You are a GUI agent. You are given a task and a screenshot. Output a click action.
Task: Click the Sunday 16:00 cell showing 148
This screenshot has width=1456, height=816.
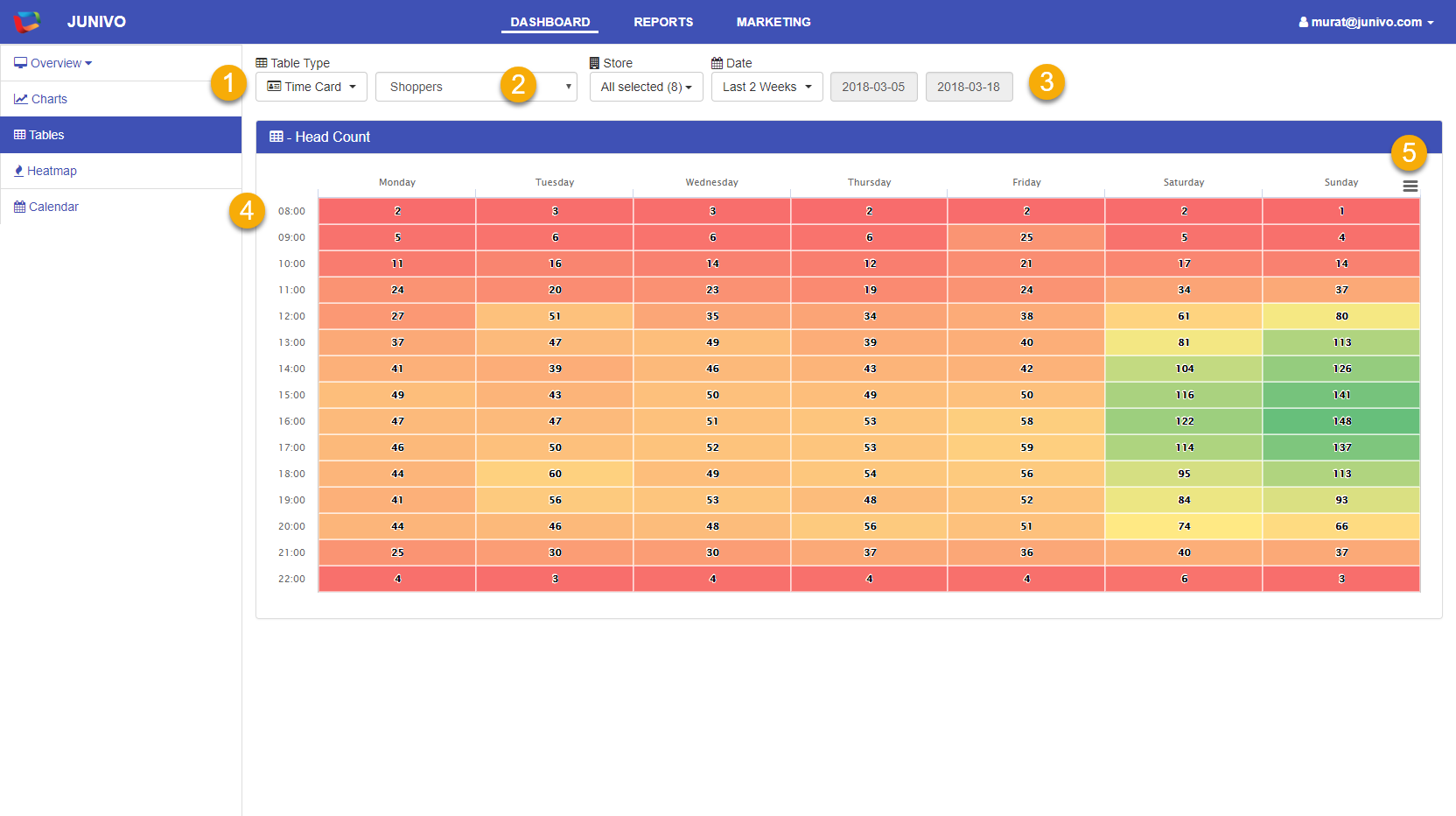point(1341,421)
